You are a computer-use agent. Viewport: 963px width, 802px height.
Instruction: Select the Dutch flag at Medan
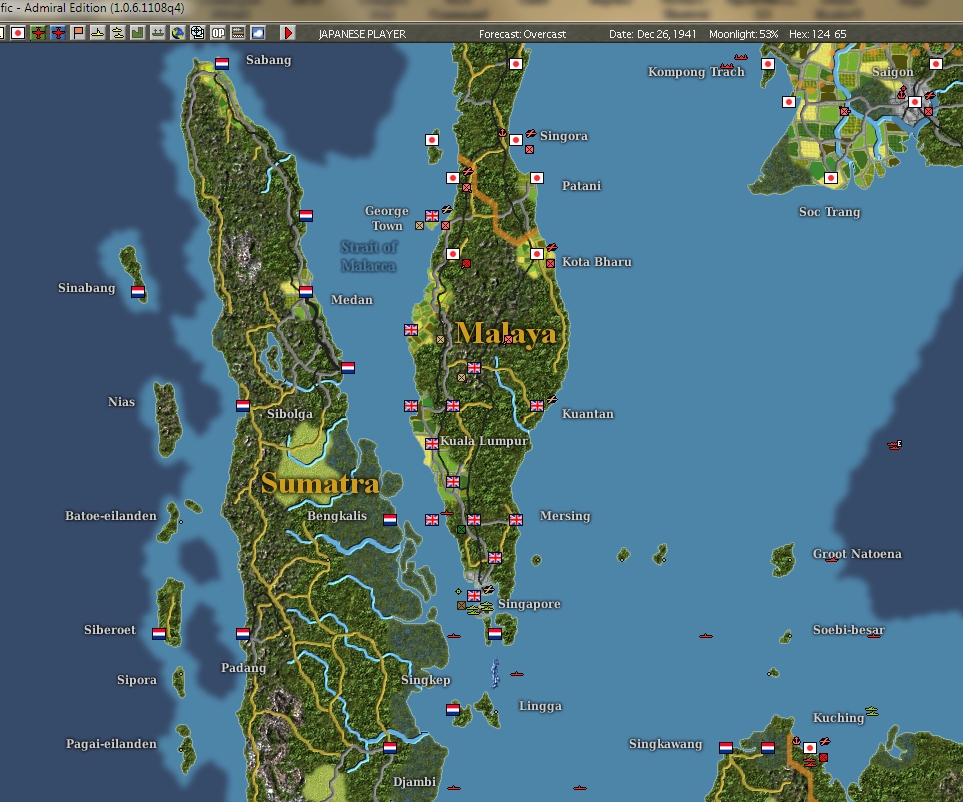[x=306, y=292]
